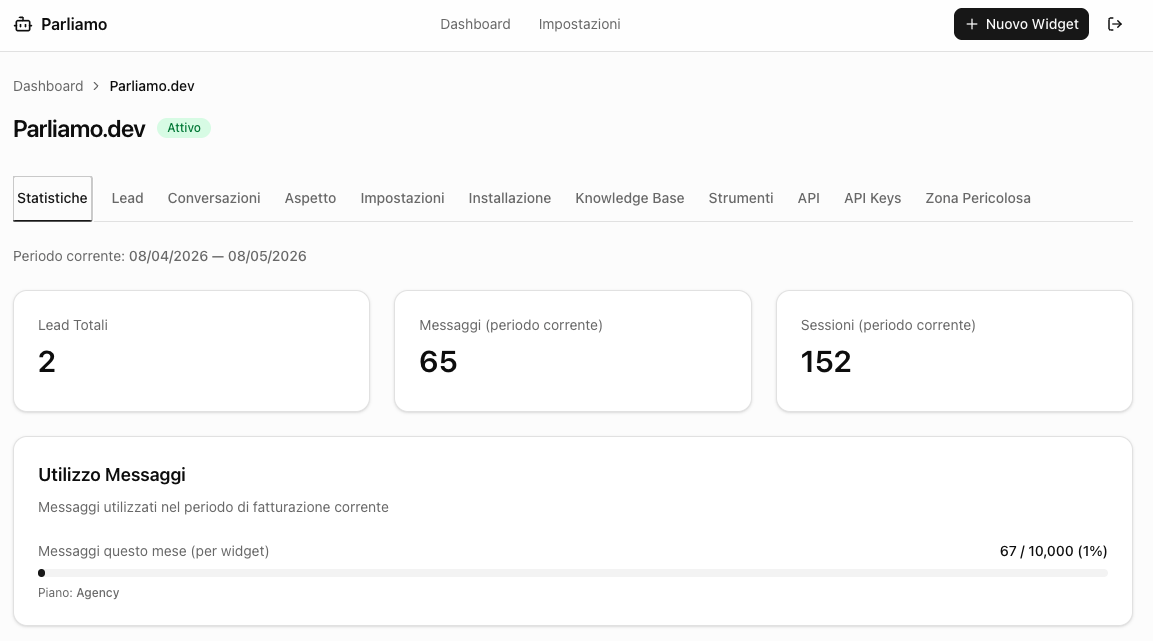The height and width of the screenshot is (641, 1153).
Task: Click the Nuovo Widget button
Action: (1021, 24)
